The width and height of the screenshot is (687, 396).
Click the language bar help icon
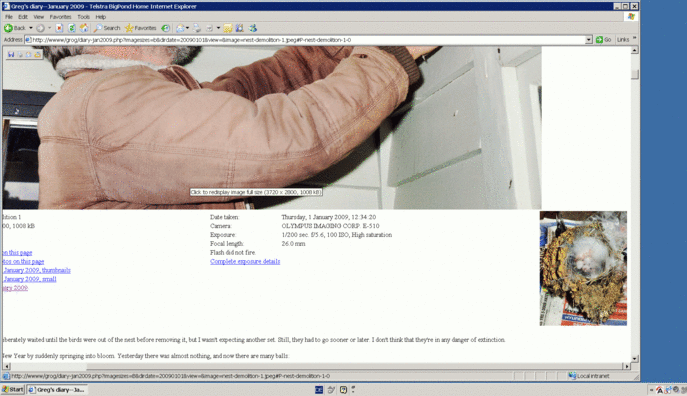pyautogui.click(x=344, y=389)
